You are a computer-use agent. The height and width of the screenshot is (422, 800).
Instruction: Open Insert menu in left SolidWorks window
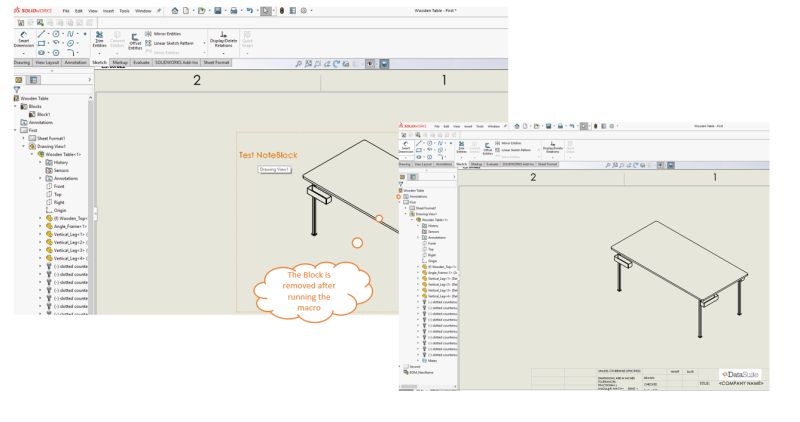108,11
